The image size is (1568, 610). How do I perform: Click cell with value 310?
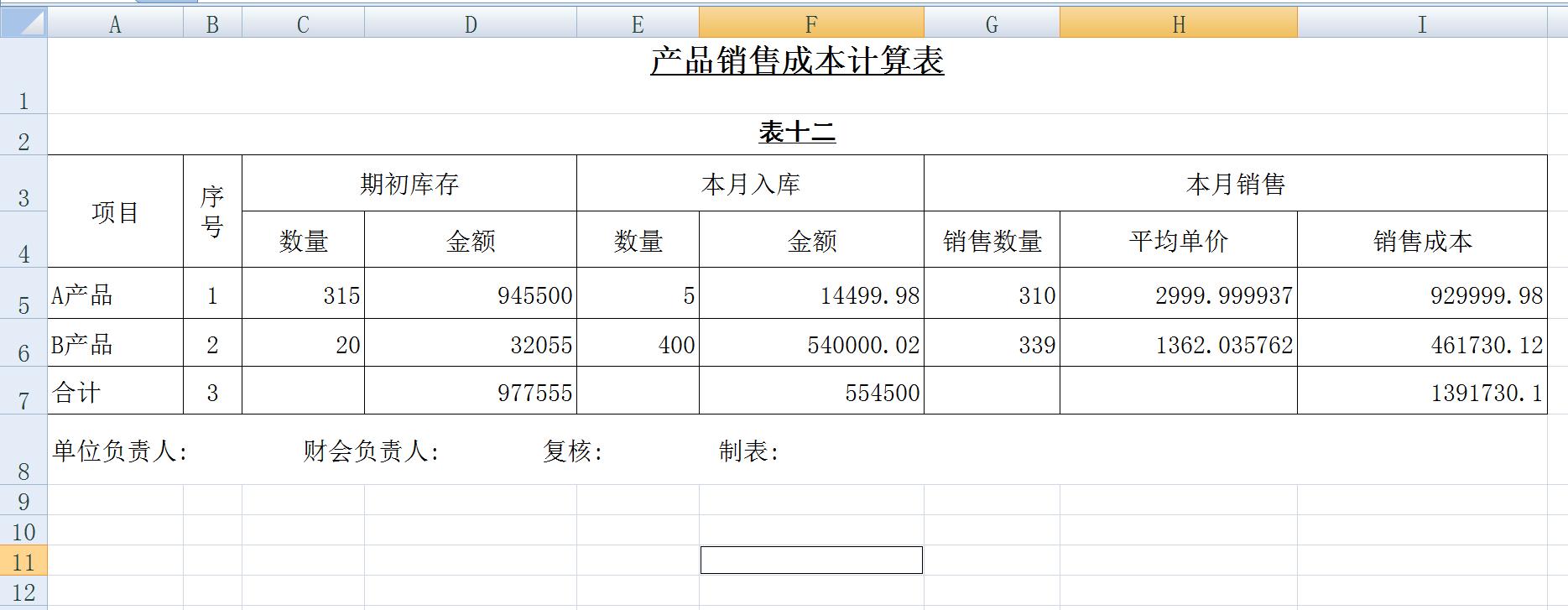point(992,293)
